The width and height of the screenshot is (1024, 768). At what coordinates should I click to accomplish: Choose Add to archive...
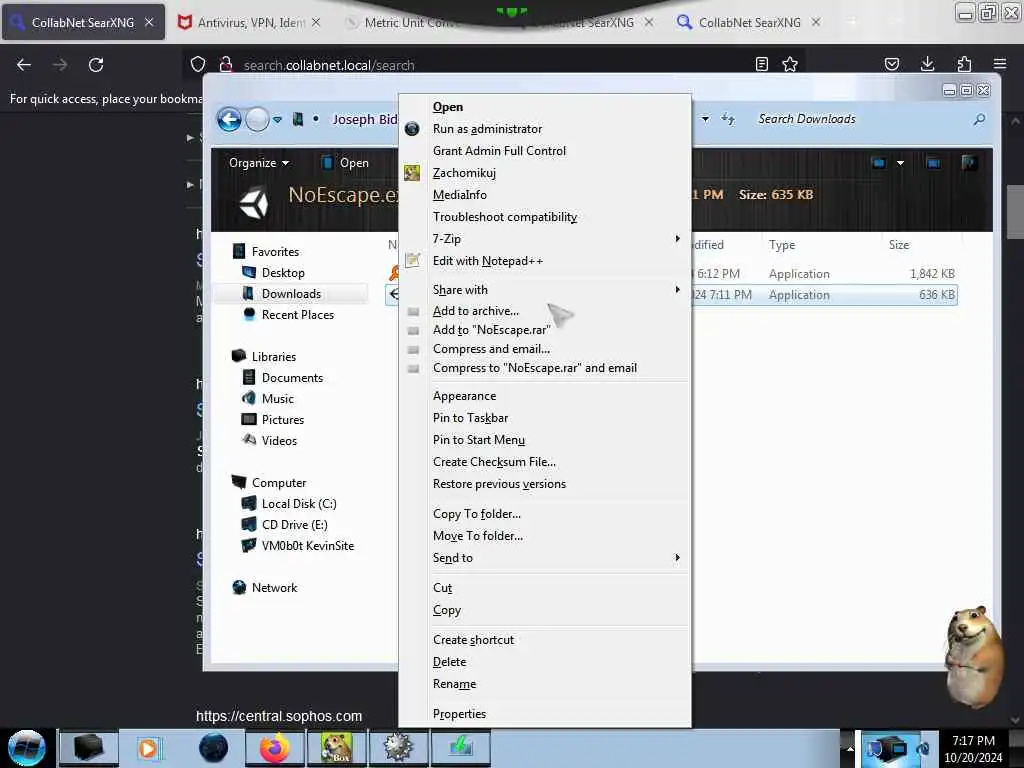click(545, 311)
